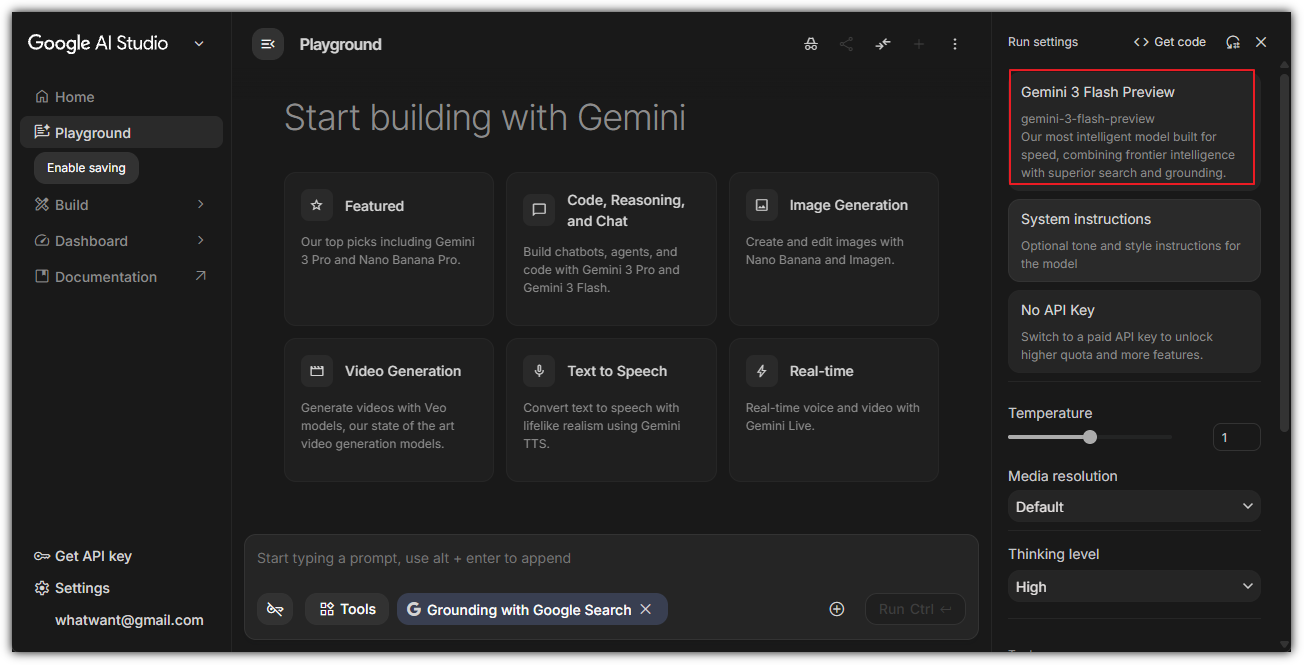Open the three-dot more options menu

pyautogui.click(x=955, y=44)
